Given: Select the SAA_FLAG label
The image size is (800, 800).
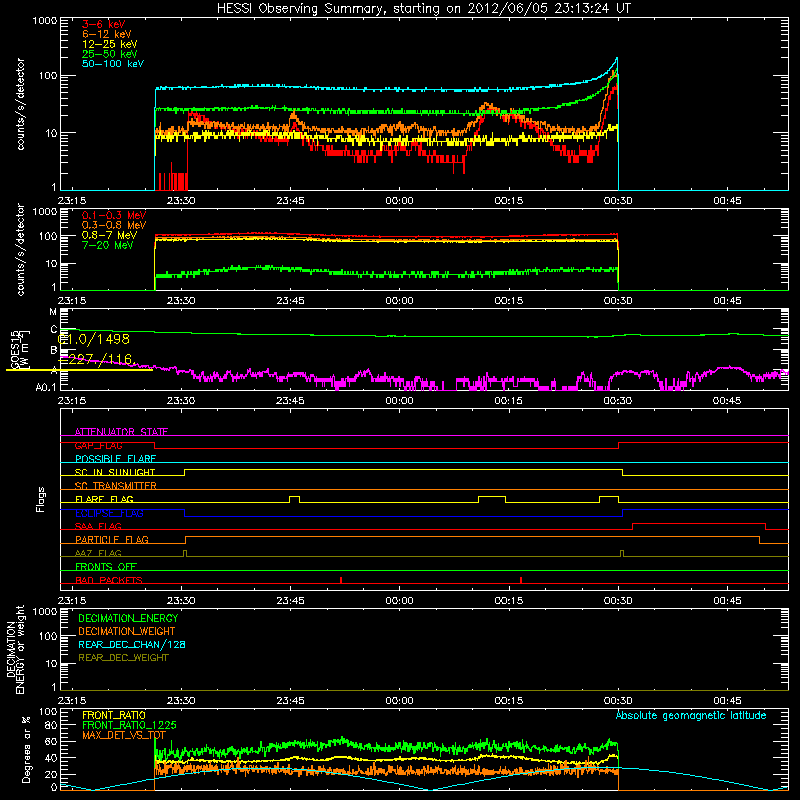Looking at the screenshot, I should 98,526.
